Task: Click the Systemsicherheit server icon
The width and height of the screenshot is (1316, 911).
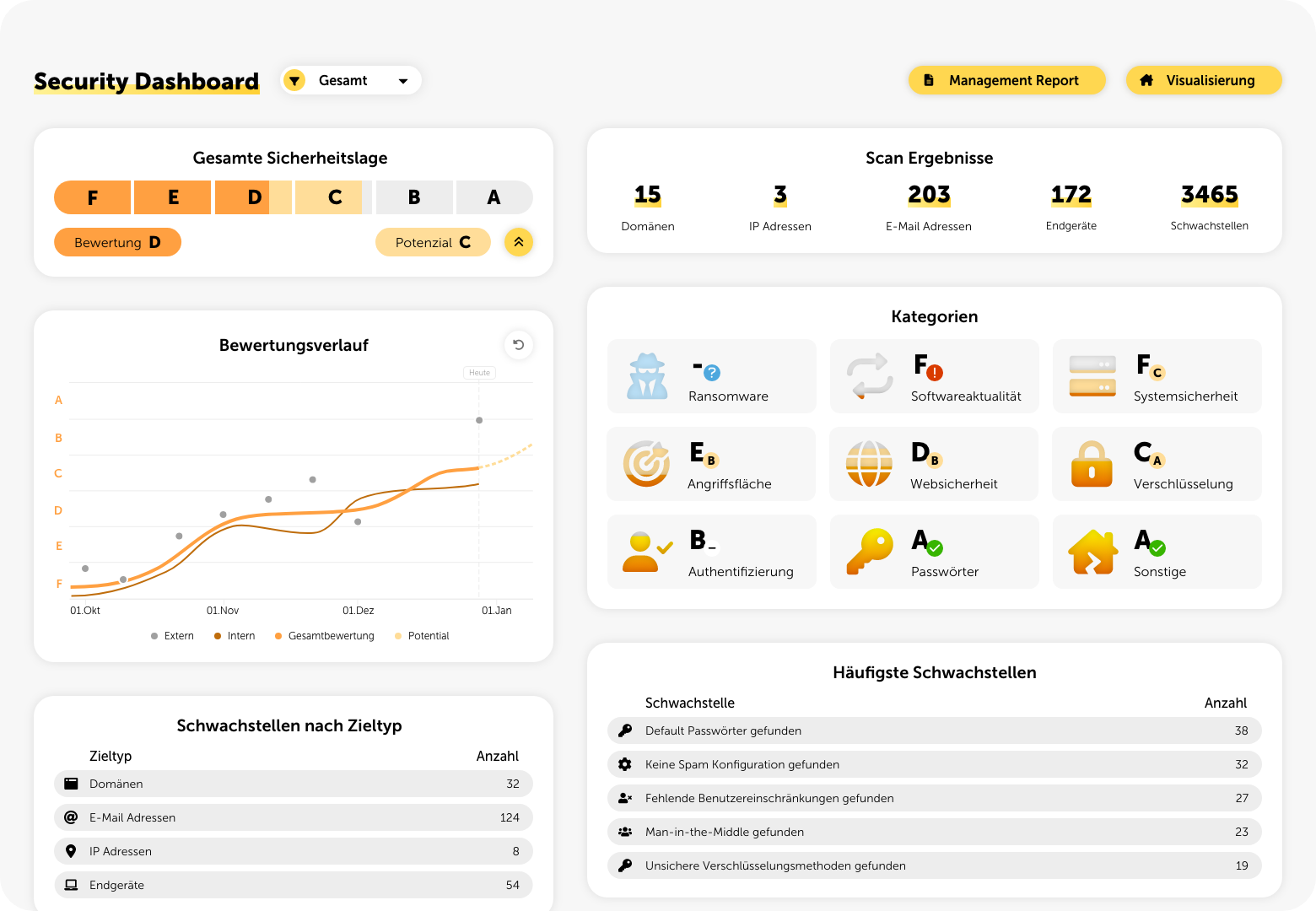Action: coord(1092,376)
